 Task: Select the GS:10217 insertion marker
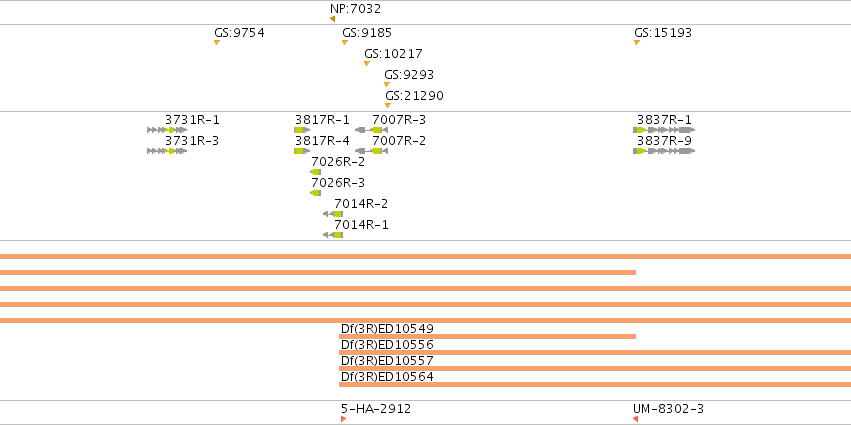pos(367,64)
